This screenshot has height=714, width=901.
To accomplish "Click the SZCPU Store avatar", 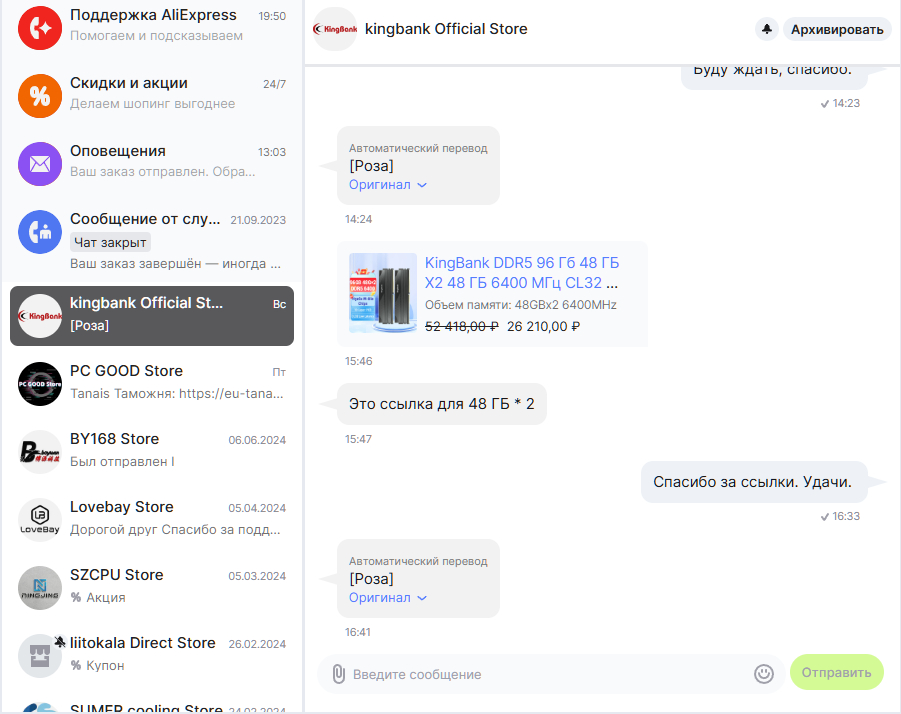I will [x=40, y=588].
